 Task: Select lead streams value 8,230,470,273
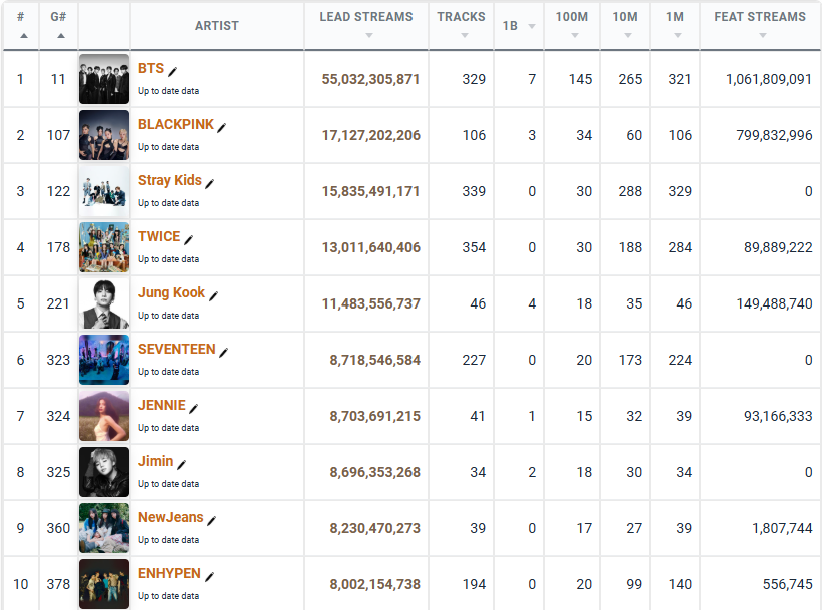[375, 529]
